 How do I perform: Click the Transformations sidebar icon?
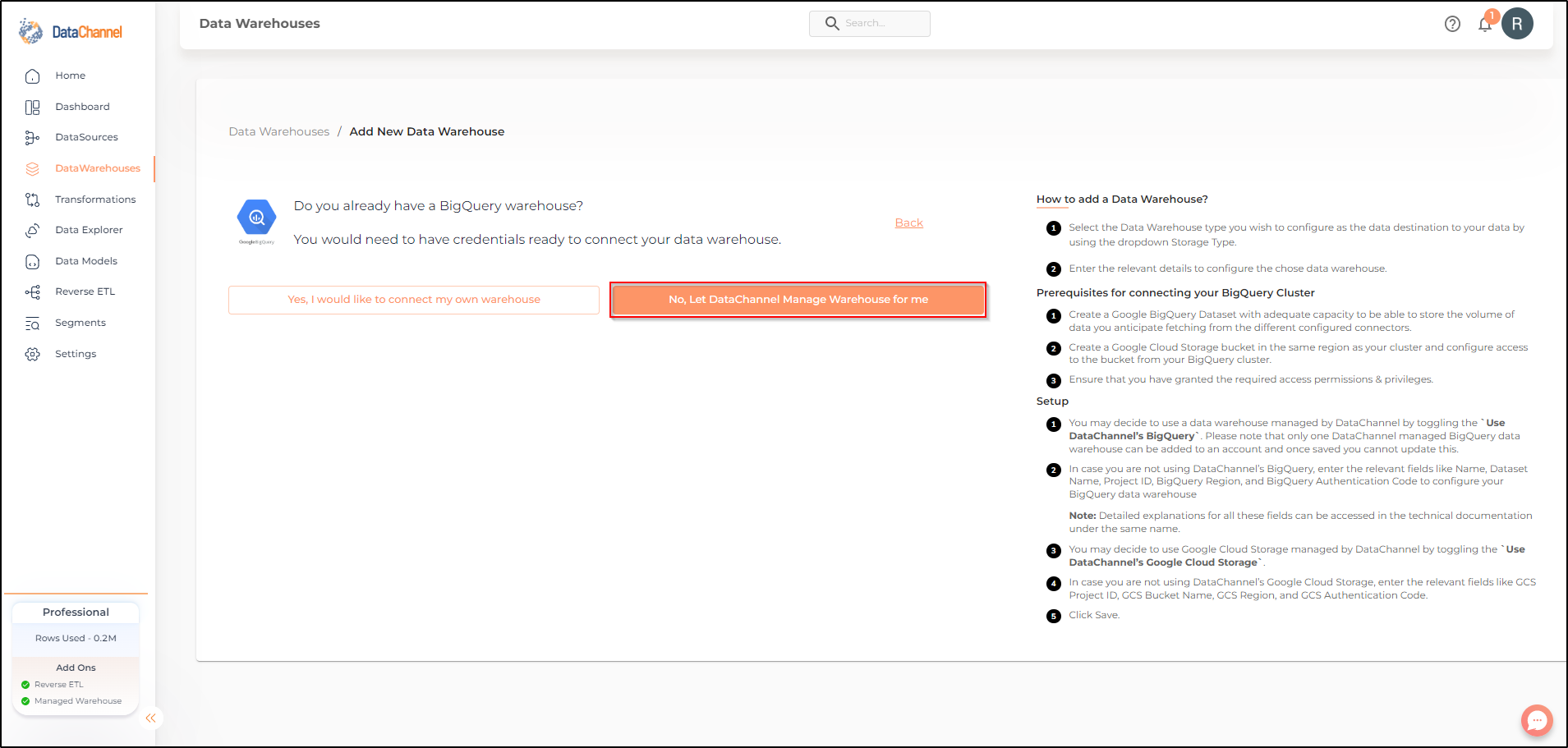pyautogui.click(x=32, y=200)
